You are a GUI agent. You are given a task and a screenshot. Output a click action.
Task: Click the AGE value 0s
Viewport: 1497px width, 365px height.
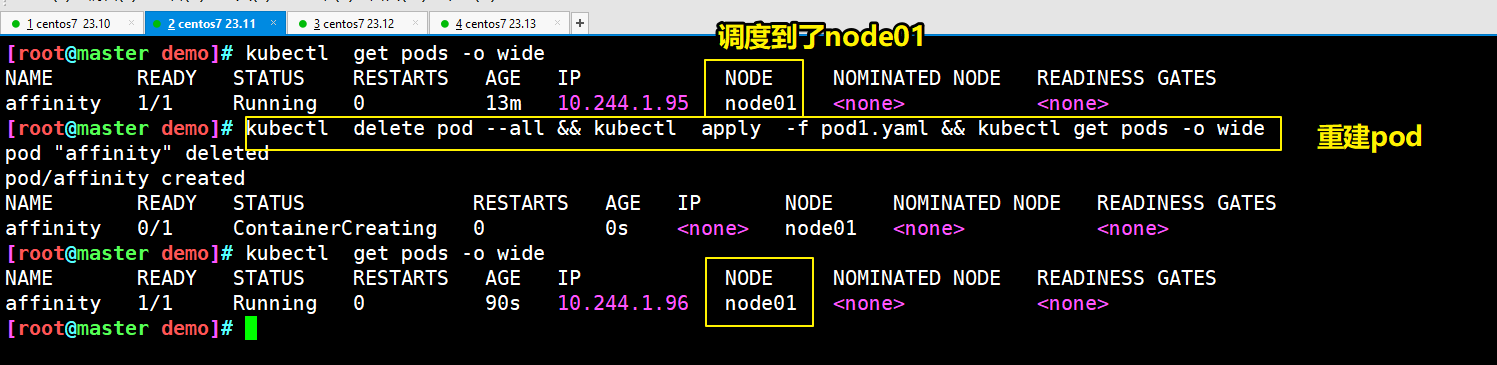coord(617,228)
